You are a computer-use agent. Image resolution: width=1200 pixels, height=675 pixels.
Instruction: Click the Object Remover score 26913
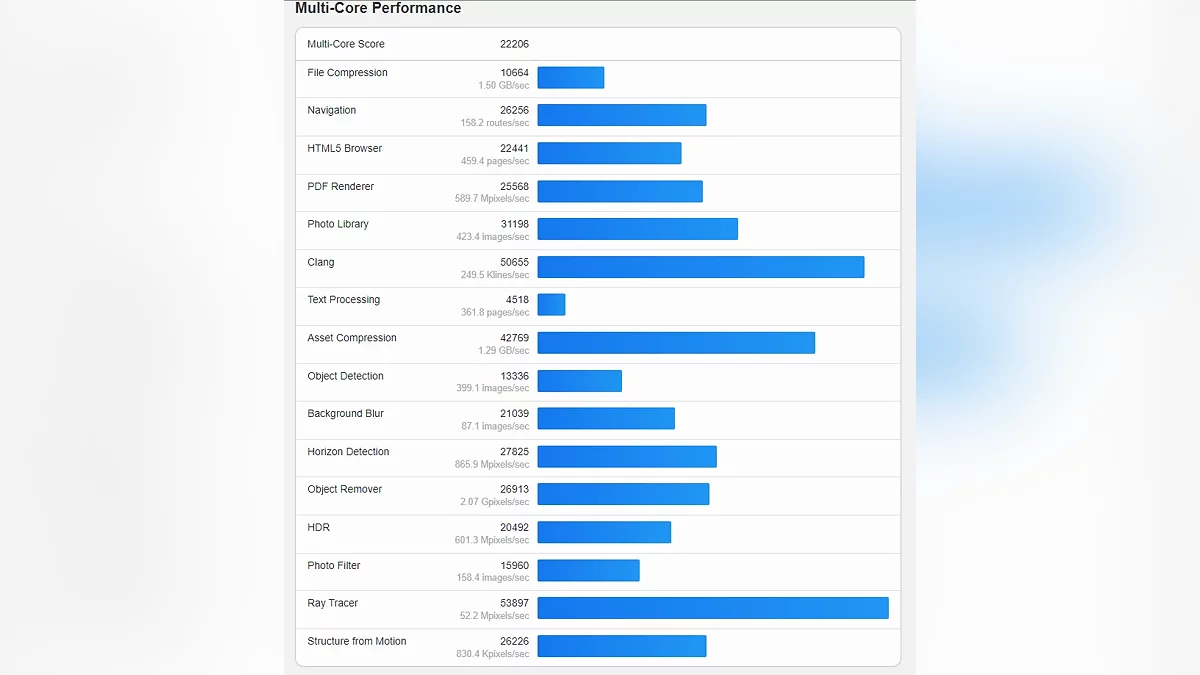(x=514, y=490)
